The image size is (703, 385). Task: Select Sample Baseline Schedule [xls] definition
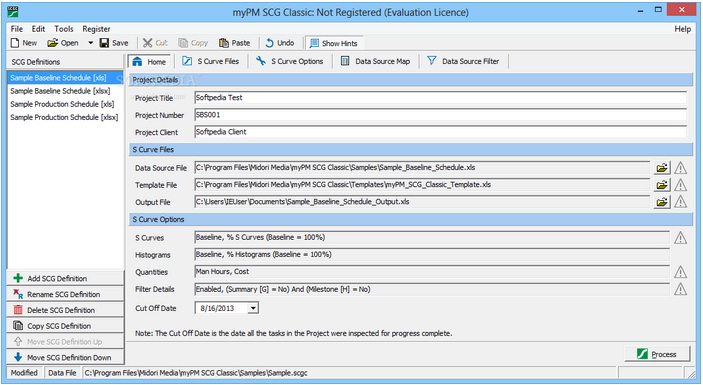pos(65,78)
